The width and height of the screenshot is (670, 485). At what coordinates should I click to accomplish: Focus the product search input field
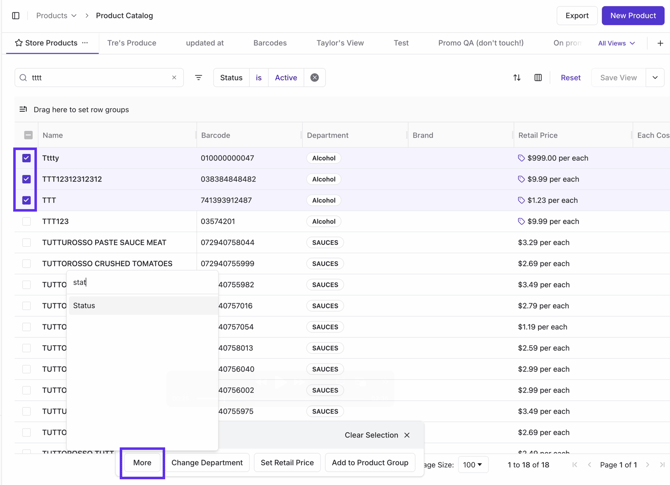(x=98, y=78)
